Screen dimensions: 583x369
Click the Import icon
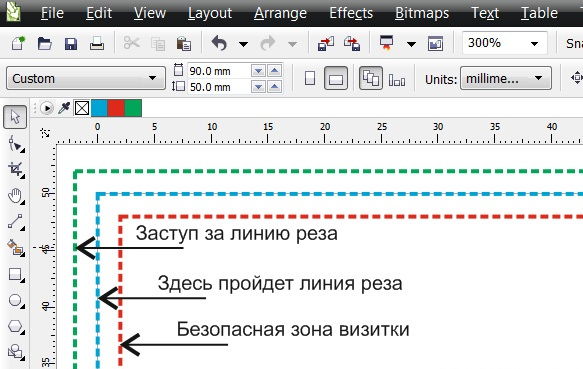click(x=326, y=44)
